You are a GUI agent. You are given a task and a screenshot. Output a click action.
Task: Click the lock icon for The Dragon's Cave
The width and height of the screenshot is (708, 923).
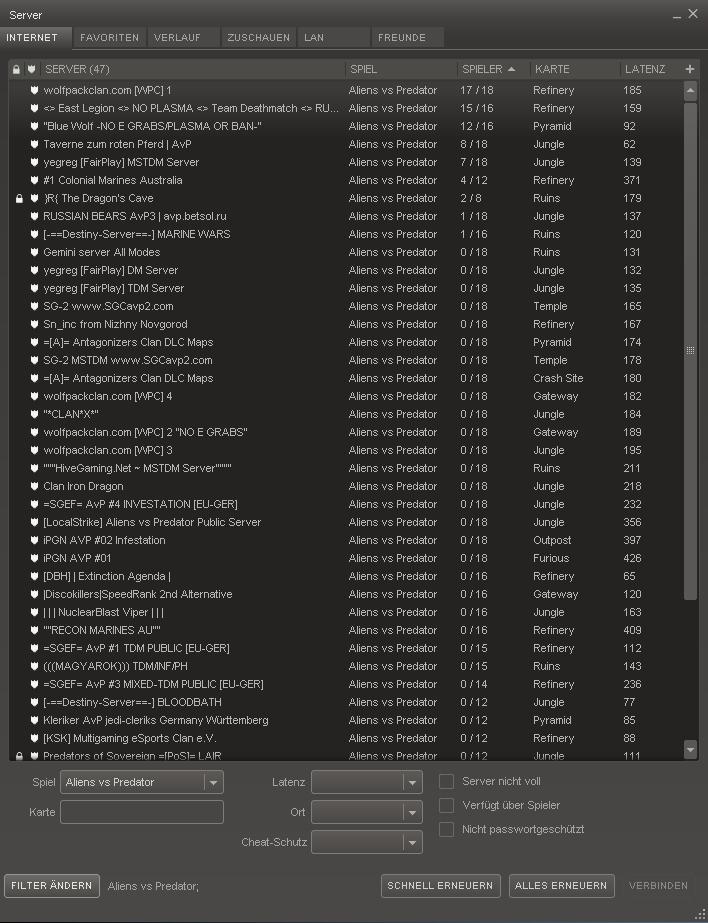click(x=19, y=198)
